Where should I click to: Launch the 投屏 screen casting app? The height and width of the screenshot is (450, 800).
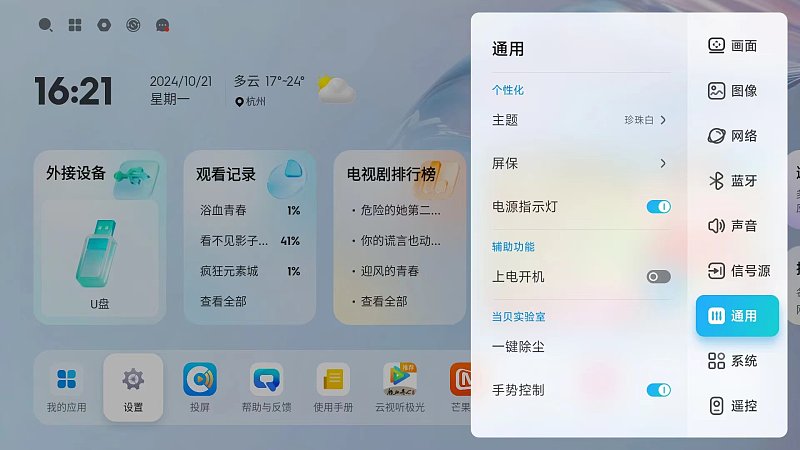199,379
